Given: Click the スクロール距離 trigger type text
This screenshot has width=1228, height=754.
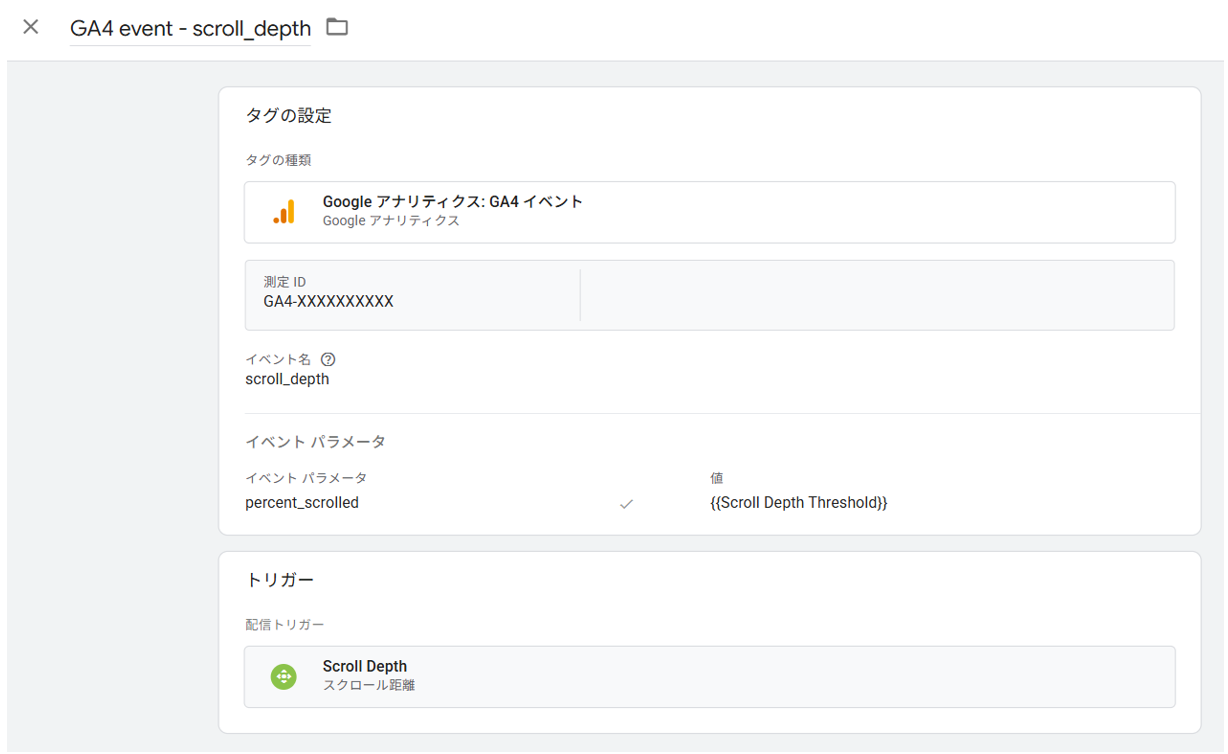Looking at the screenshot, I should coord(368,686).
